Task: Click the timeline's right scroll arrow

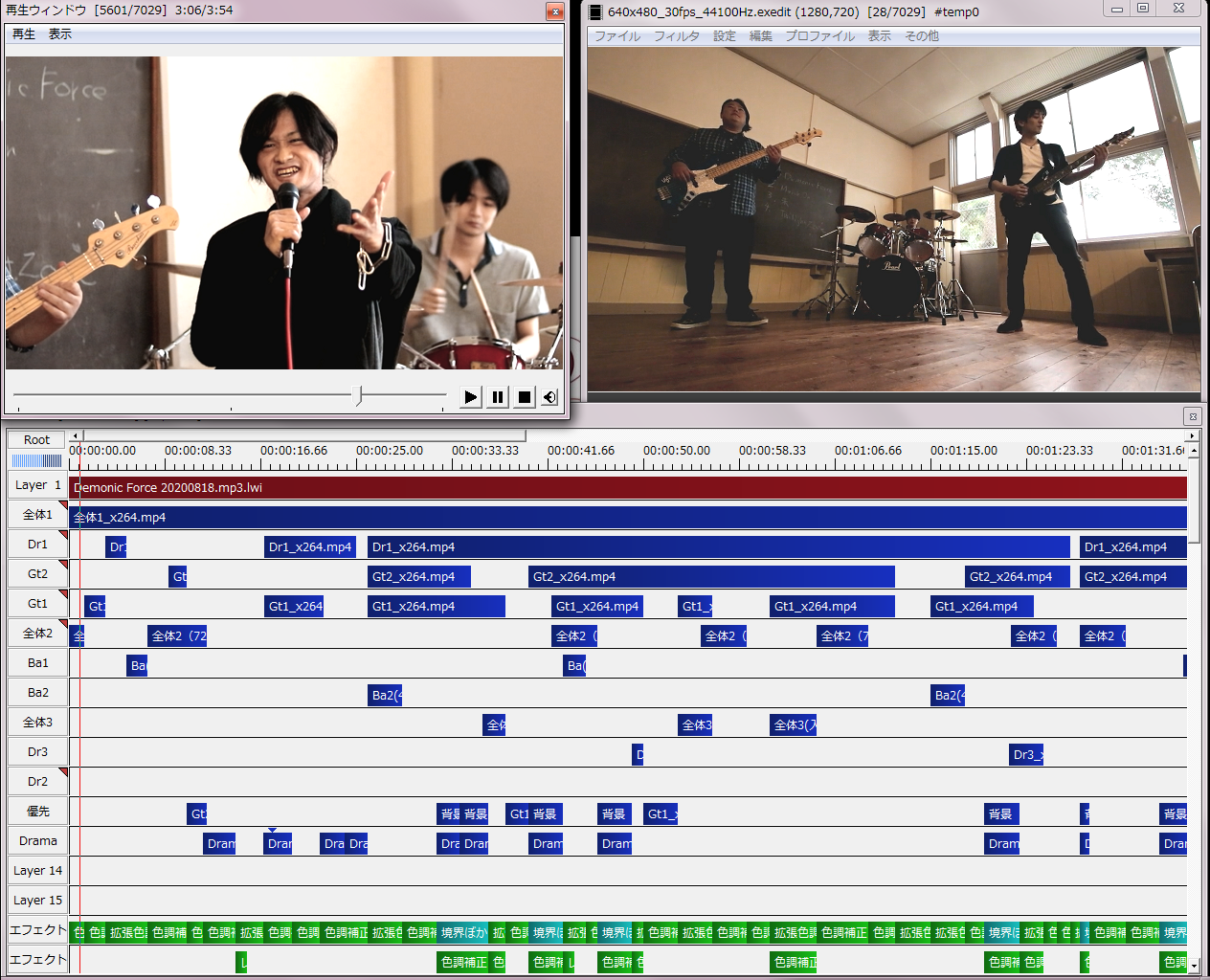Action: click(1193, 435)
